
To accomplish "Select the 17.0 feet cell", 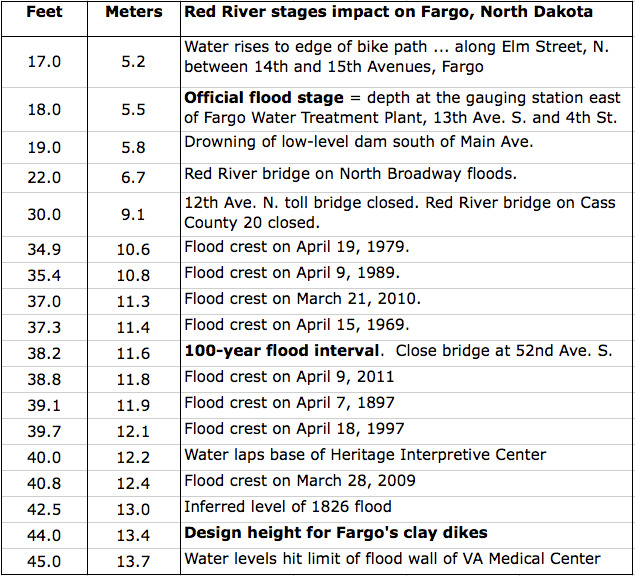I will (44, 61).
